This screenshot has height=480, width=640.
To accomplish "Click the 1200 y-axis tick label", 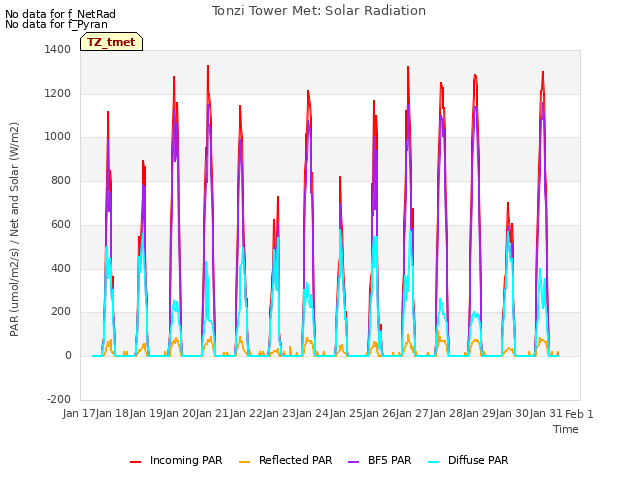I will (58, 93).
